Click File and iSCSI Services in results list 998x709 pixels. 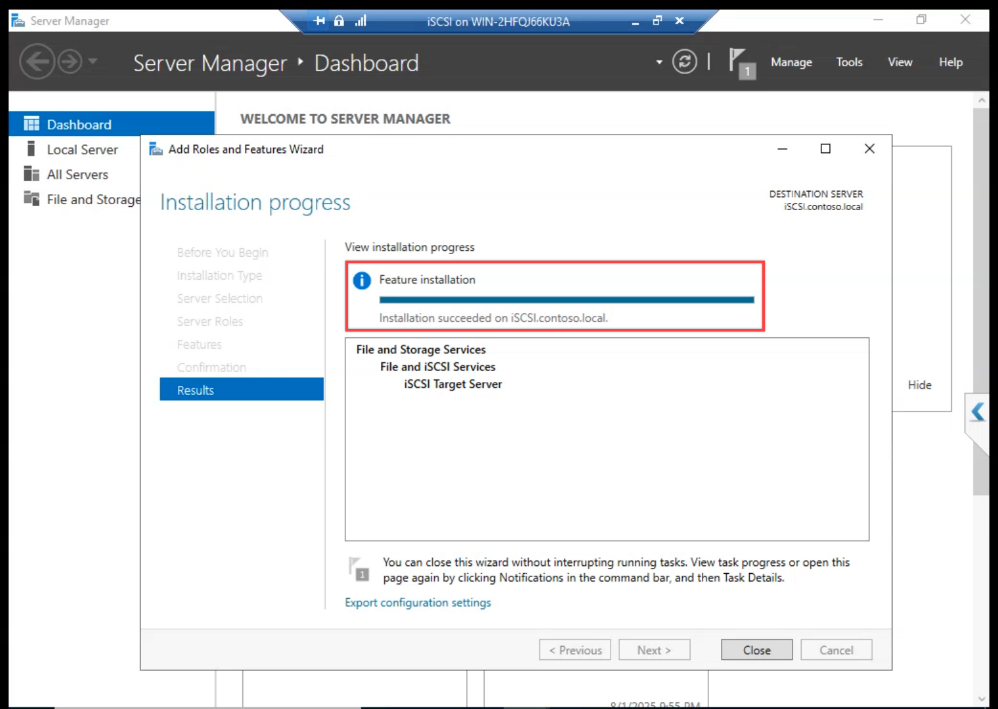(437, 367)
